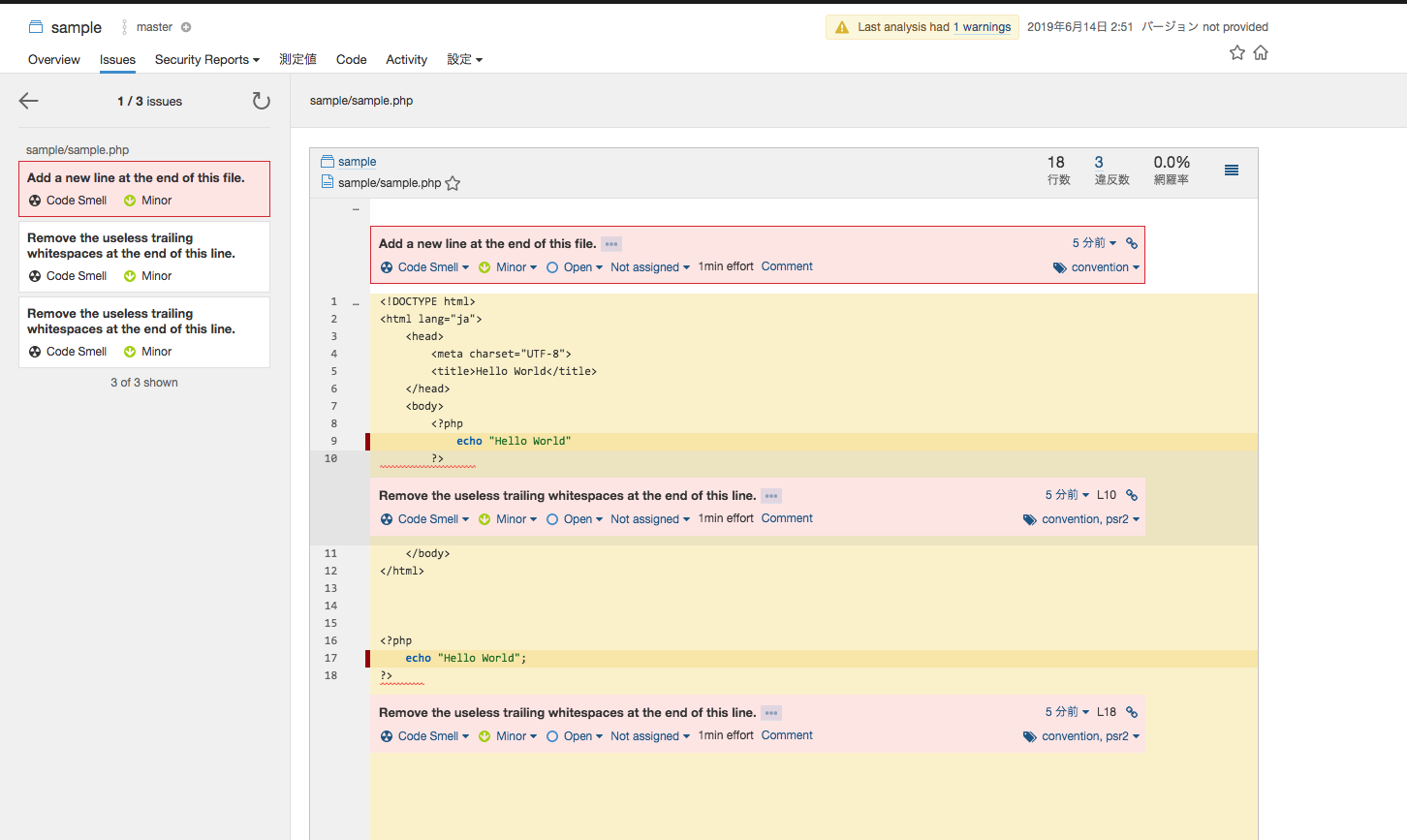Click the issue marker on line 17

click(367, 659)
